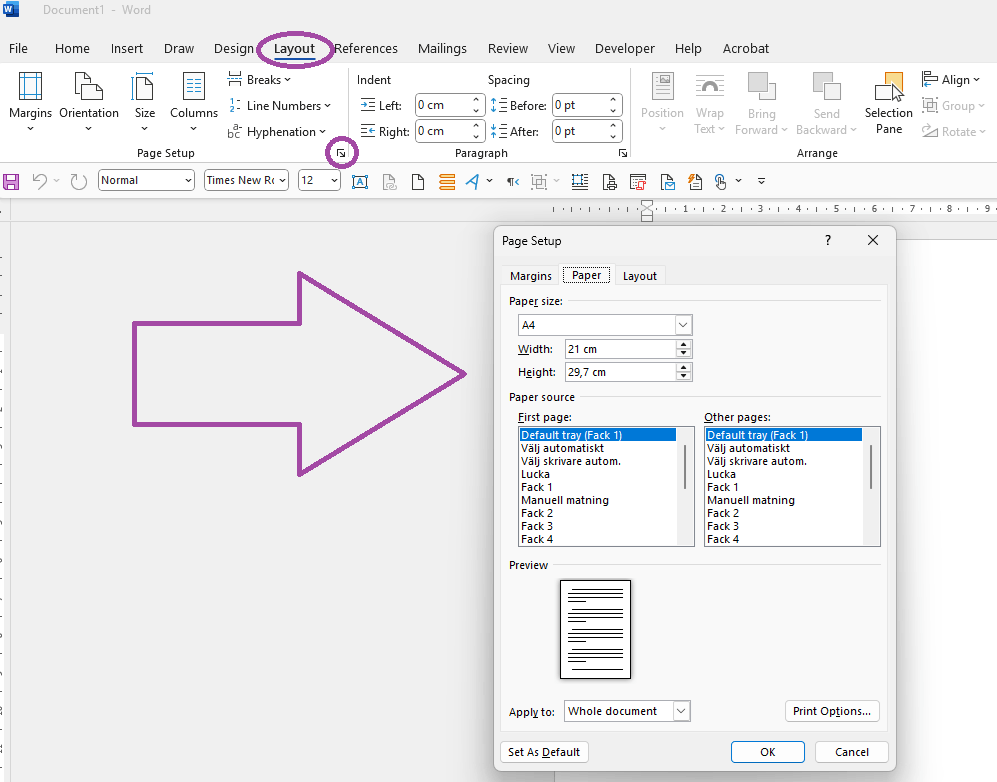Switch to the Home ribbon tab
997x782 pixels.
pyautogui.click(x=72, y=48)
